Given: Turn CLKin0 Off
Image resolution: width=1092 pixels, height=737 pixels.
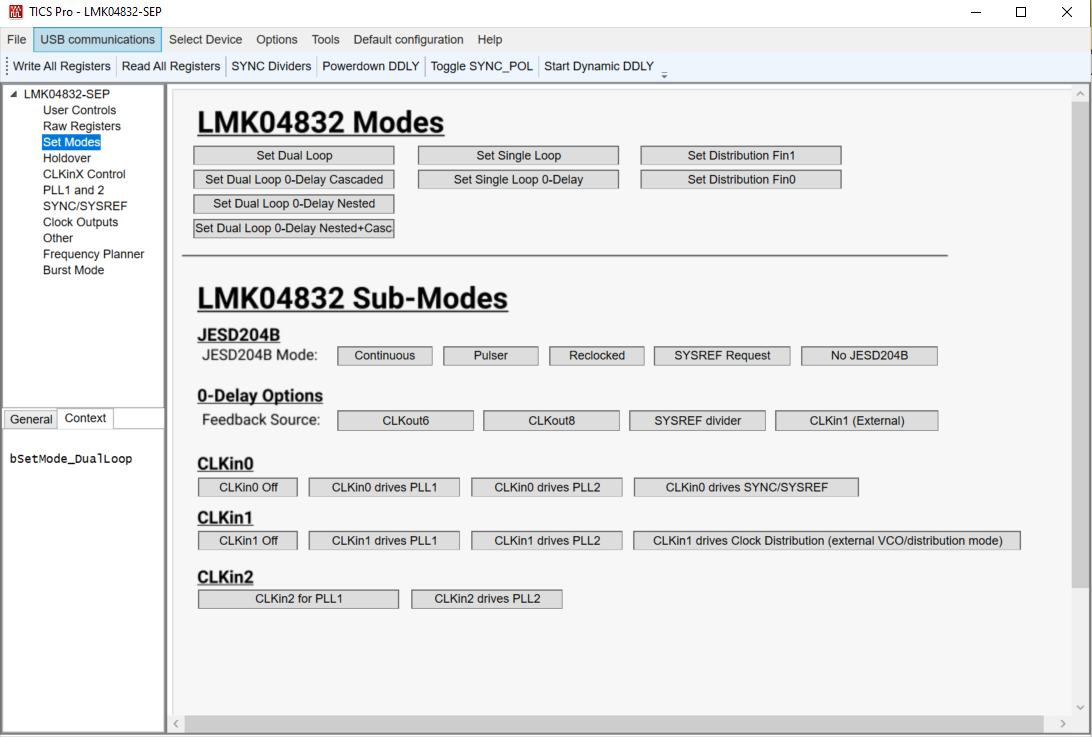Looking at the screenshot, I should tap(247, 487).
